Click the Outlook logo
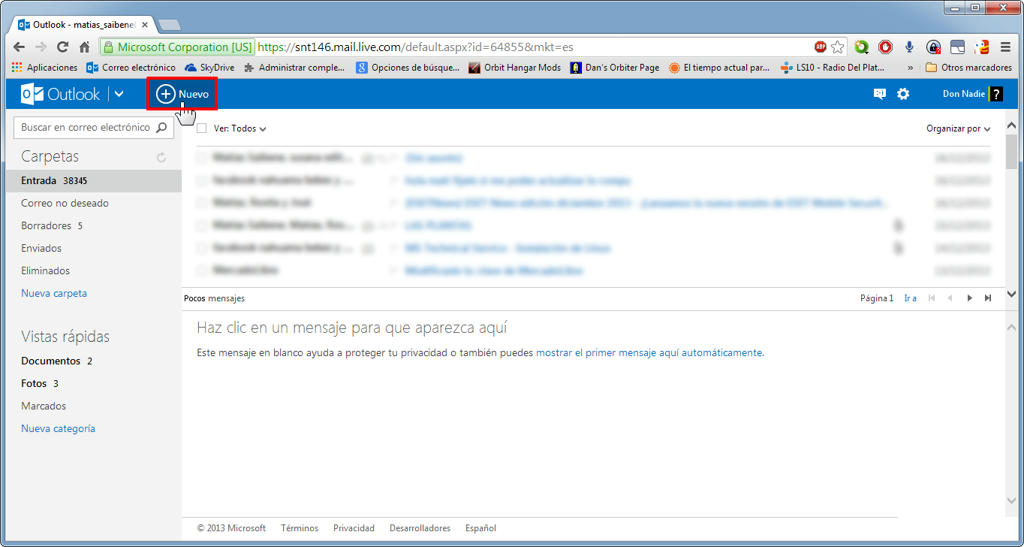Viewport: 1024px width, 547px height. pos(60,94)
